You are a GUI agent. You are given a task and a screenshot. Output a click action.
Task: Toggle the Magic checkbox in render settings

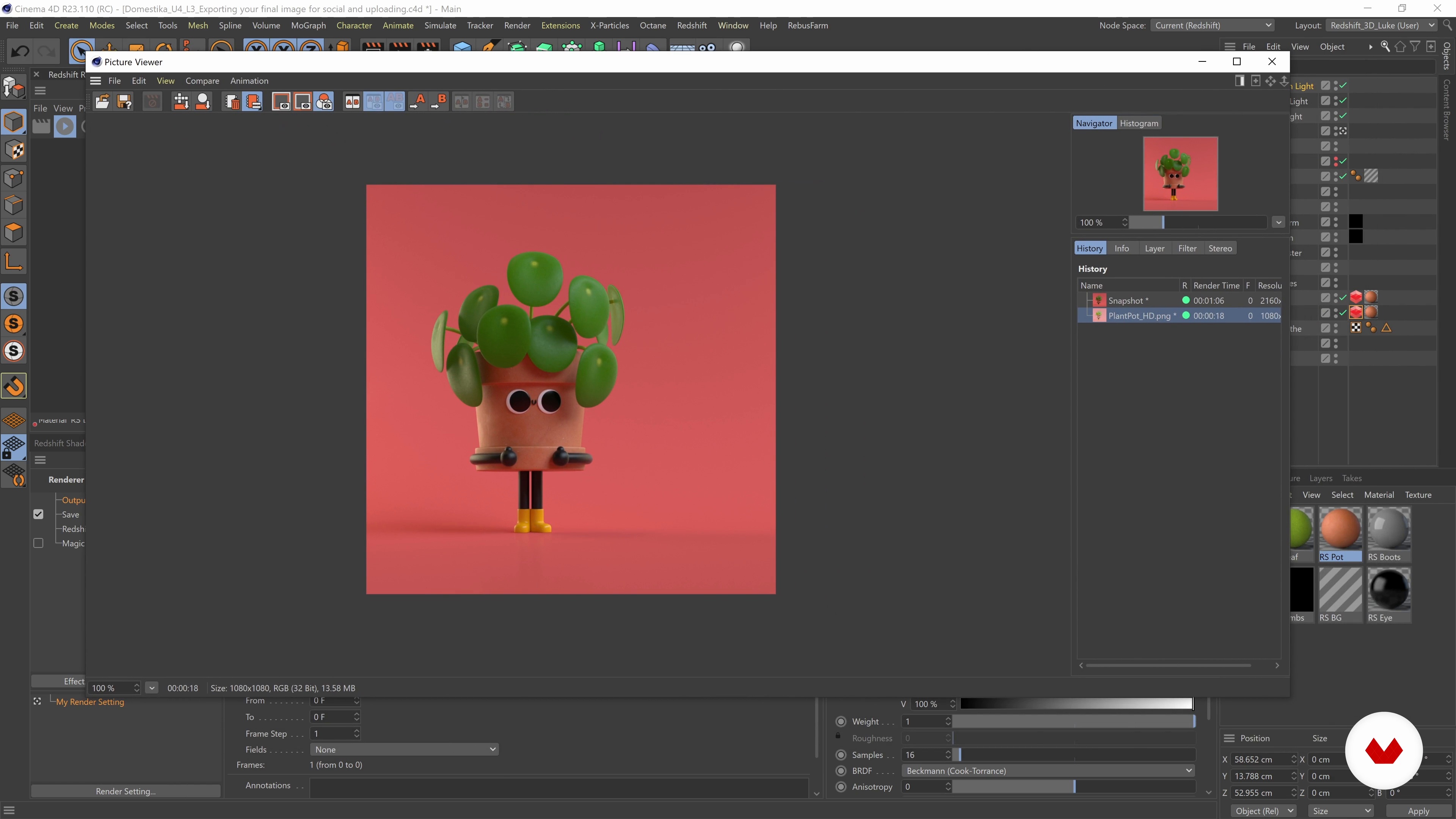(38, 543)
